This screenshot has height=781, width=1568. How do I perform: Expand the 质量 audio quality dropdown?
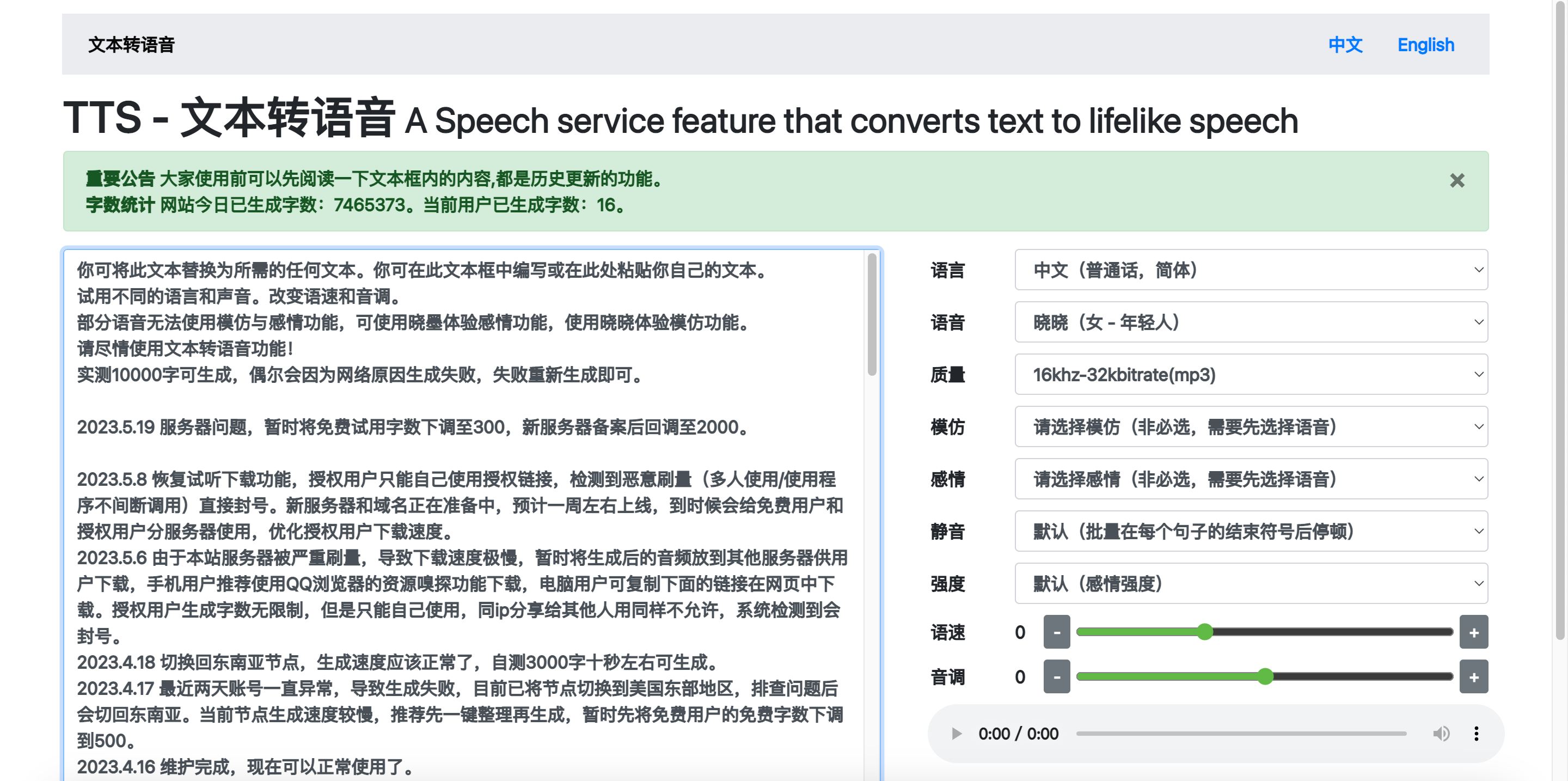(x=1251, y=374)
